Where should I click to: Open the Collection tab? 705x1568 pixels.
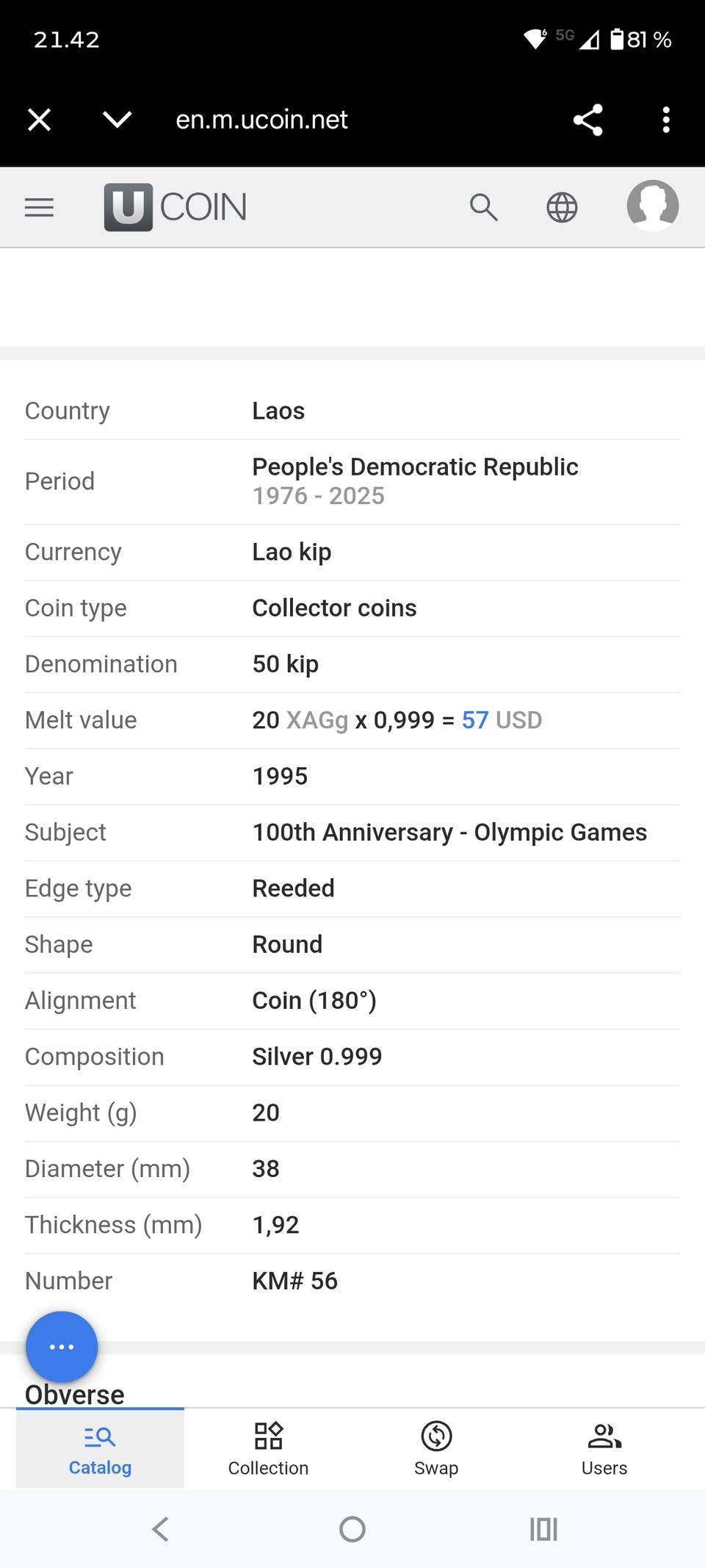(x=268, y=1449)
